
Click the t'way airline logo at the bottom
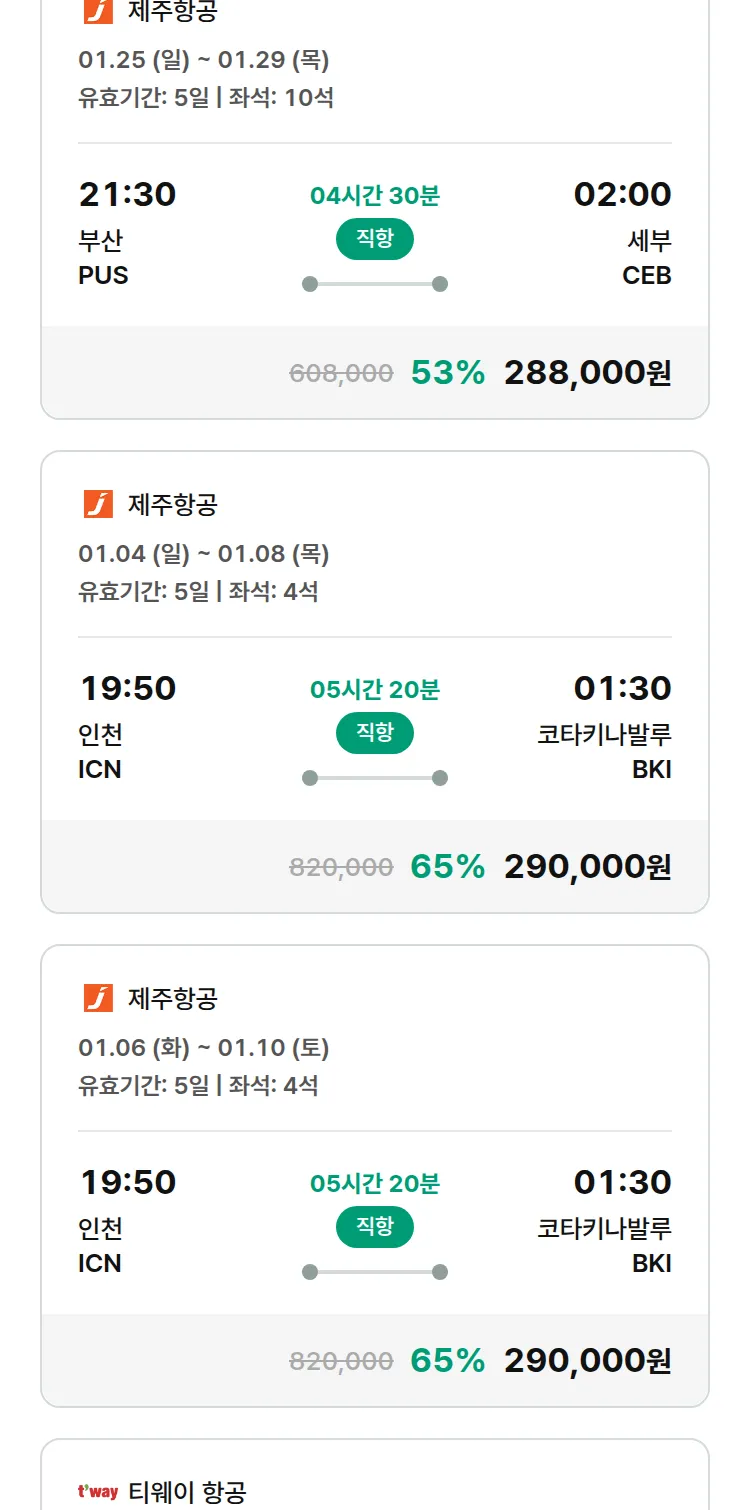coord(98,1492)
